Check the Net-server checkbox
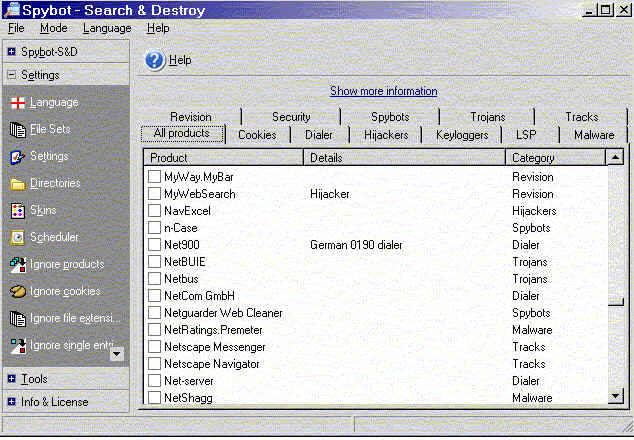634x440 pixels. coord(154,381)
